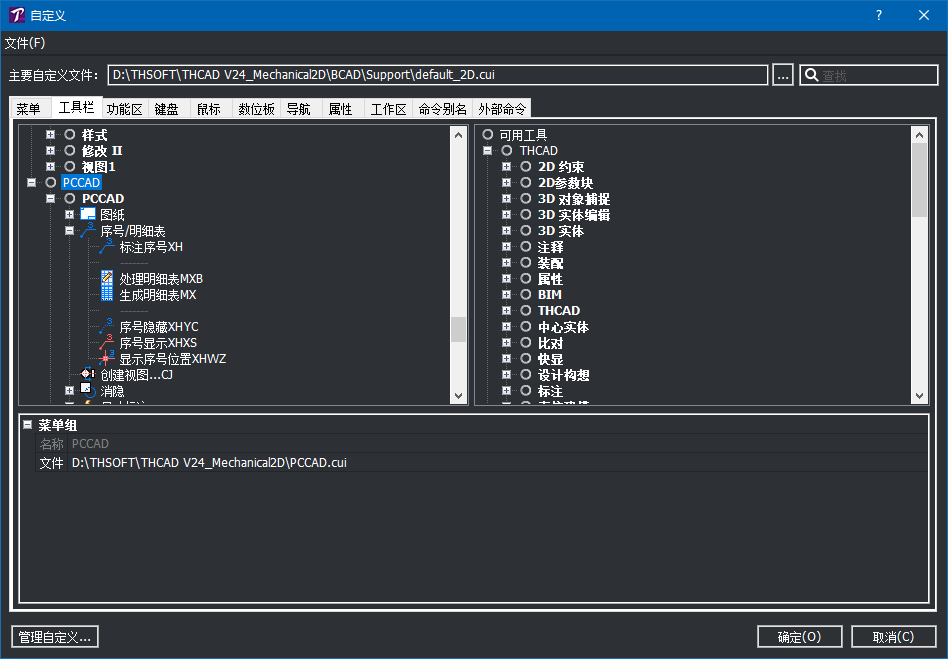
Task: Select the 序号隐藏XHYC icon
Action: (x=107, y=326)
